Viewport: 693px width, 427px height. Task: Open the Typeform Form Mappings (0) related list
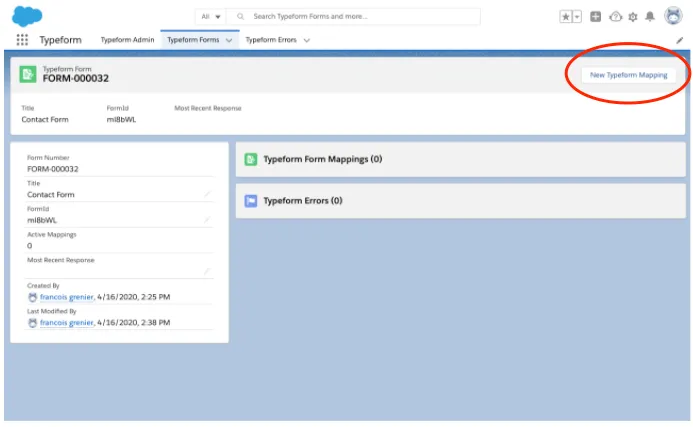323,159
